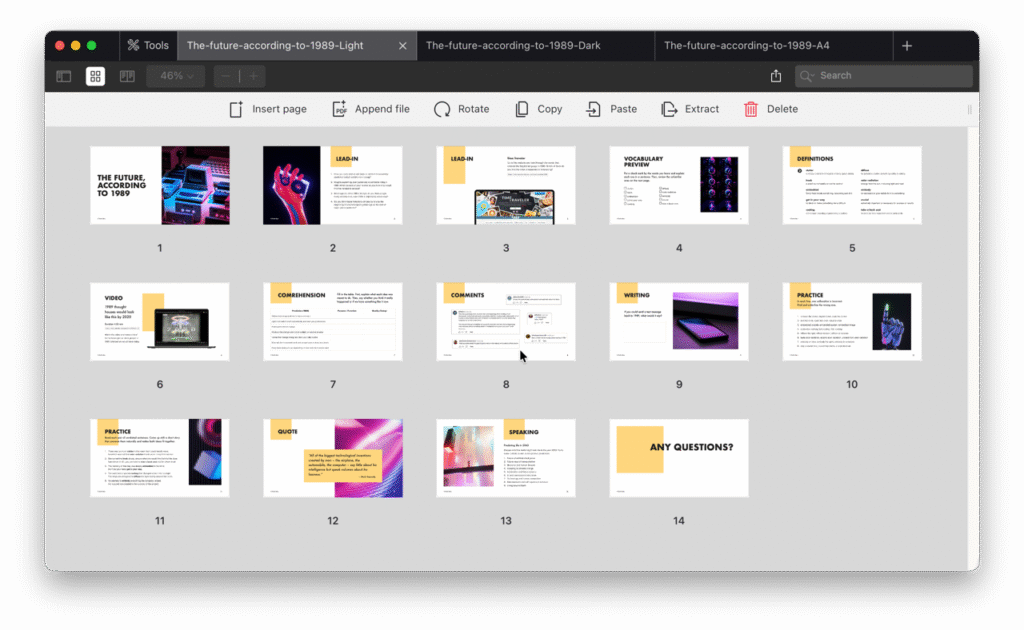This screenshot has height=630, width=1024.
Task: Zoom in with the plus button
Action: click(254, 76)
